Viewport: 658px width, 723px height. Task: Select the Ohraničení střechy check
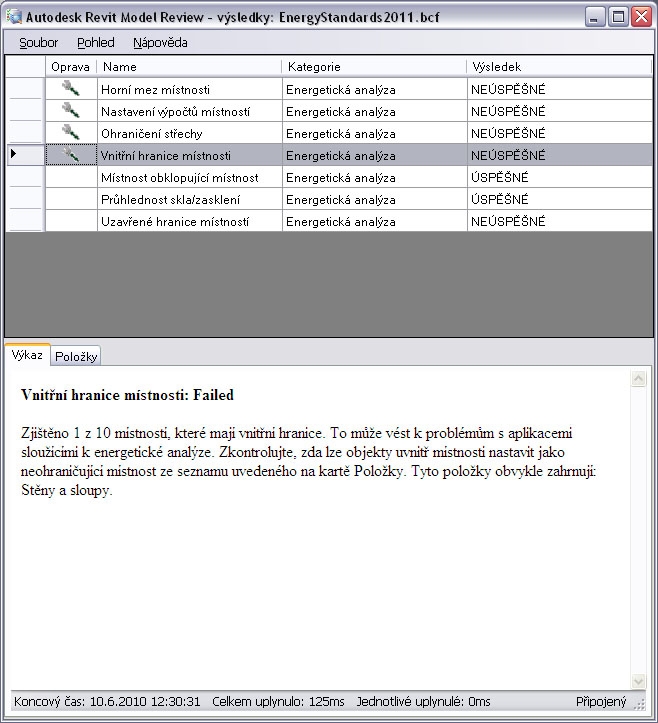point(190,134)
